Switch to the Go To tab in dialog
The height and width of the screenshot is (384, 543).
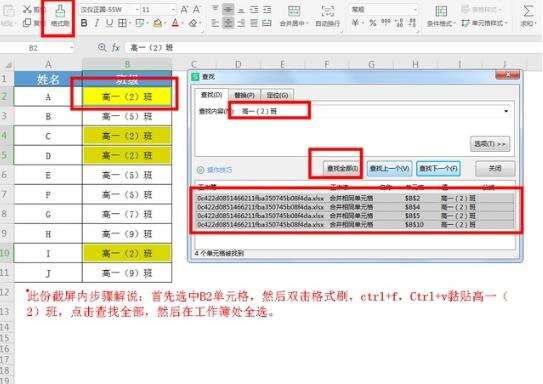[x=277, y=95]
